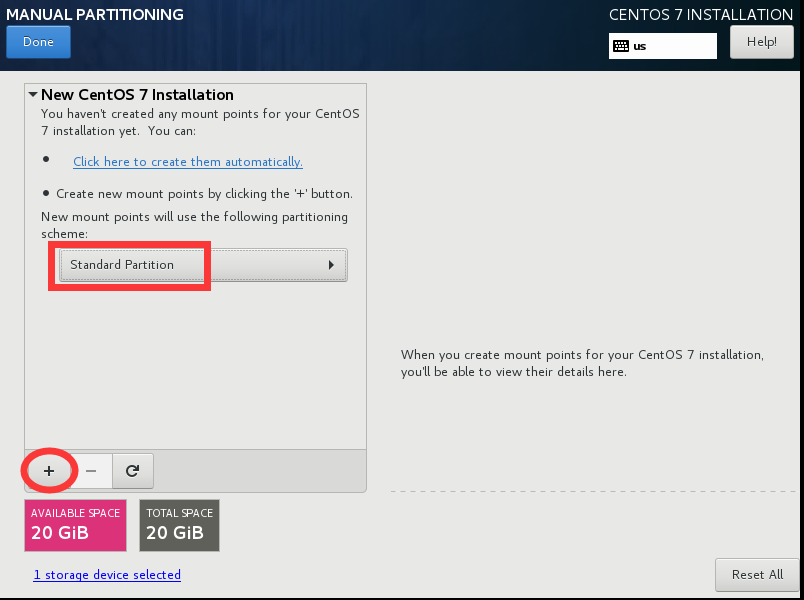Click link to create mount points automatically
This screenshot has width=804, height=600.
[x=188, y=162]
